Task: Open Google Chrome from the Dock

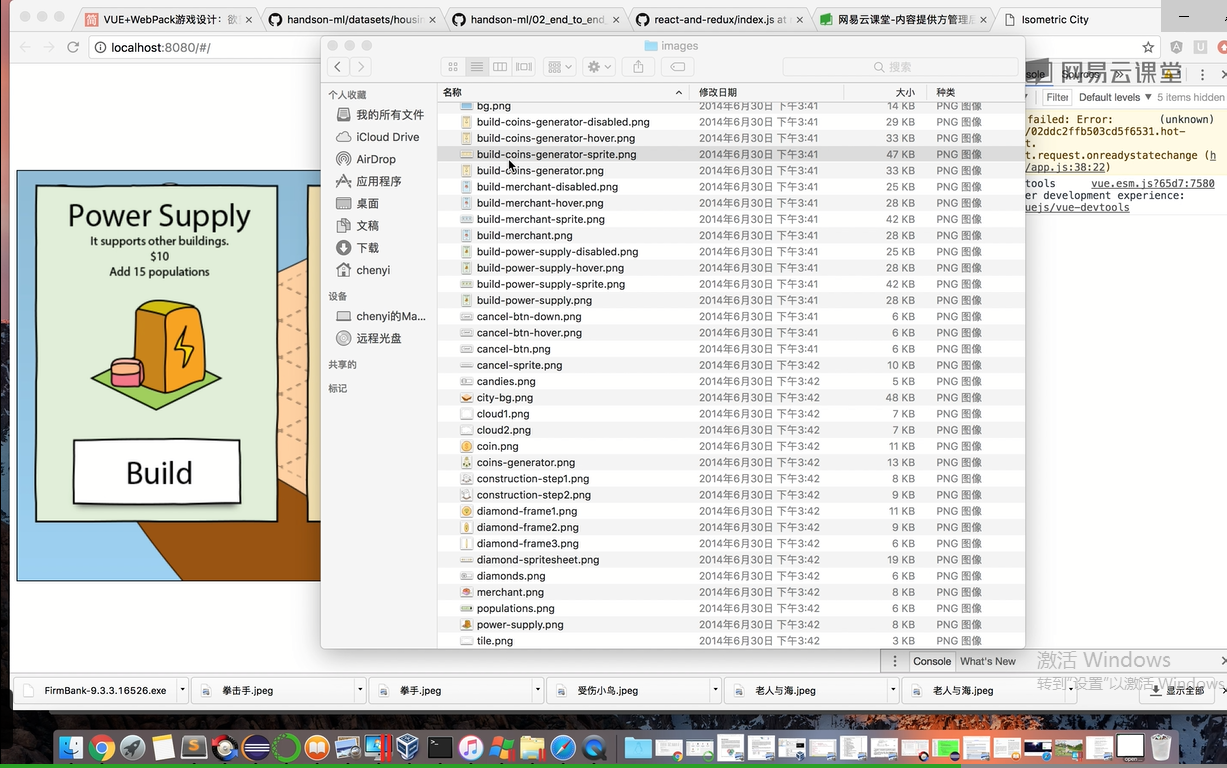Action: 101,747
